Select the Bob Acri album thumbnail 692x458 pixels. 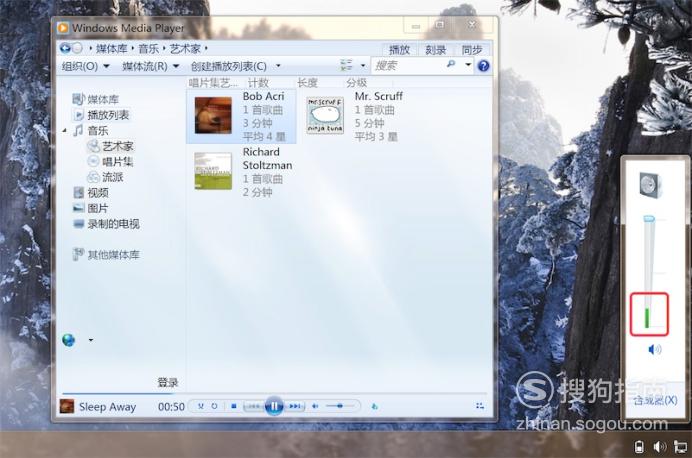213,115
